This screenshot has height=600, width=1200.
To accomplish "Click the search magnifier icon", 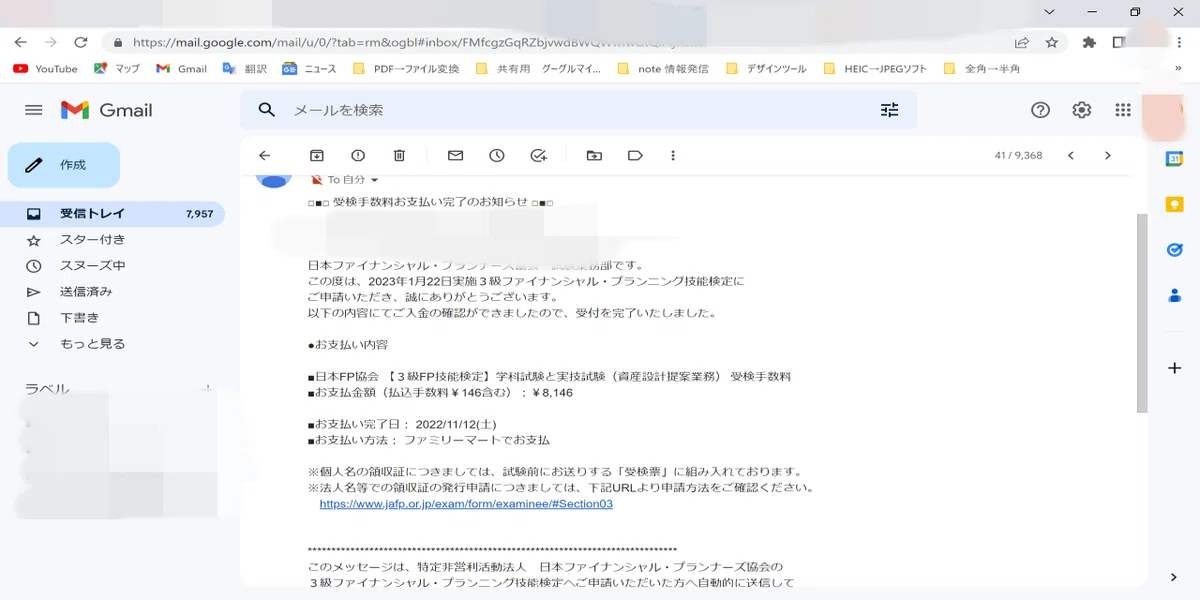I will 266,110.
